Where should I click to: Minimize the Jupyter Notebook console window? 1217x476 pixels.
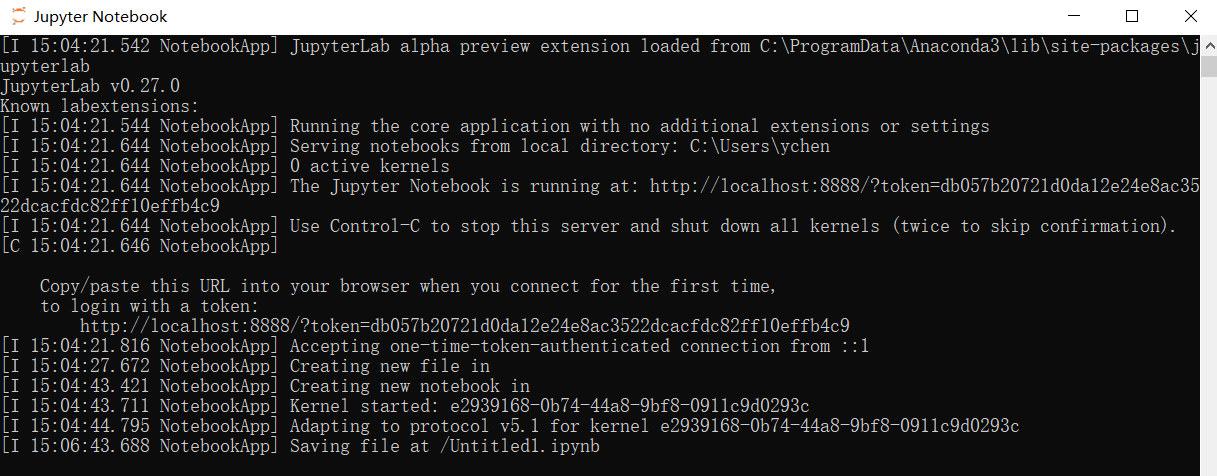pyautogui.click(x=1074, y=16)
